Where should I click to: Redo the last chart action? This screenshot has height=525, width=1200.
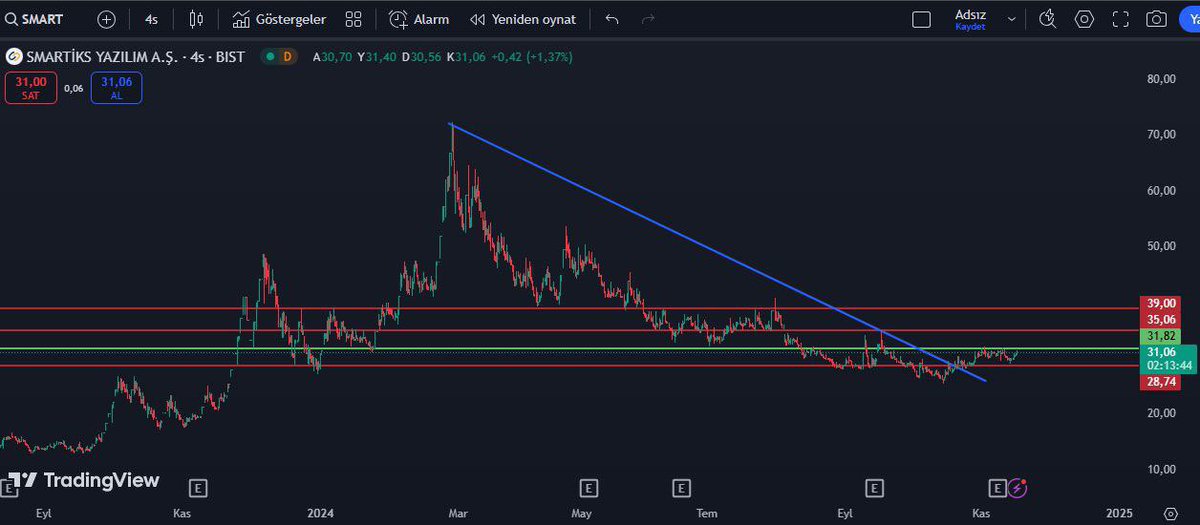coord(647,19)
